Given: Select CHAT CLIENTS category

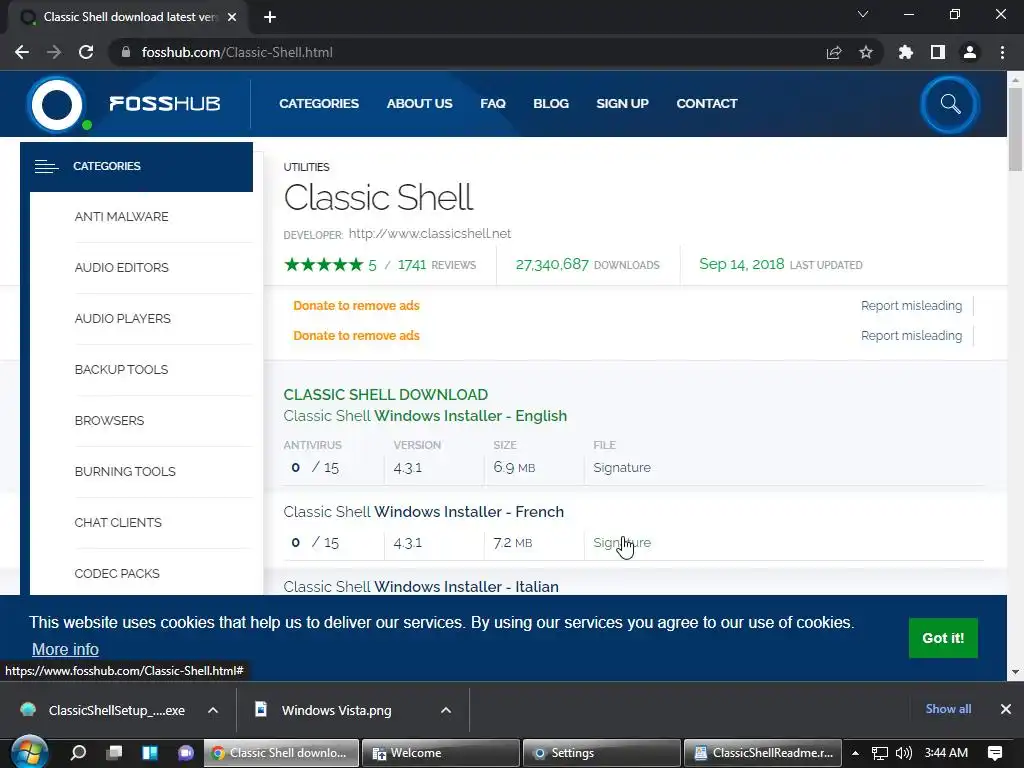Looking at the screenshot, I should 118,522.
